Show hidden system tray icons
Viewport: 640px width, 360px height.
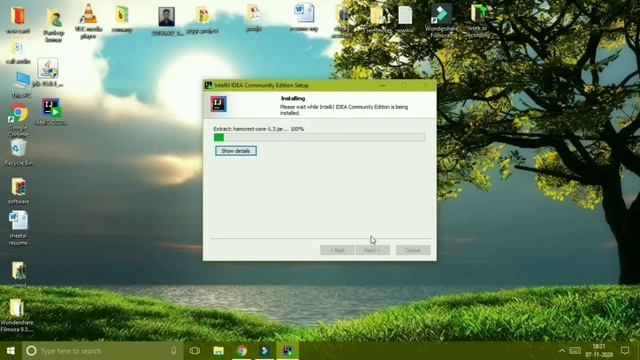point(562,351)
